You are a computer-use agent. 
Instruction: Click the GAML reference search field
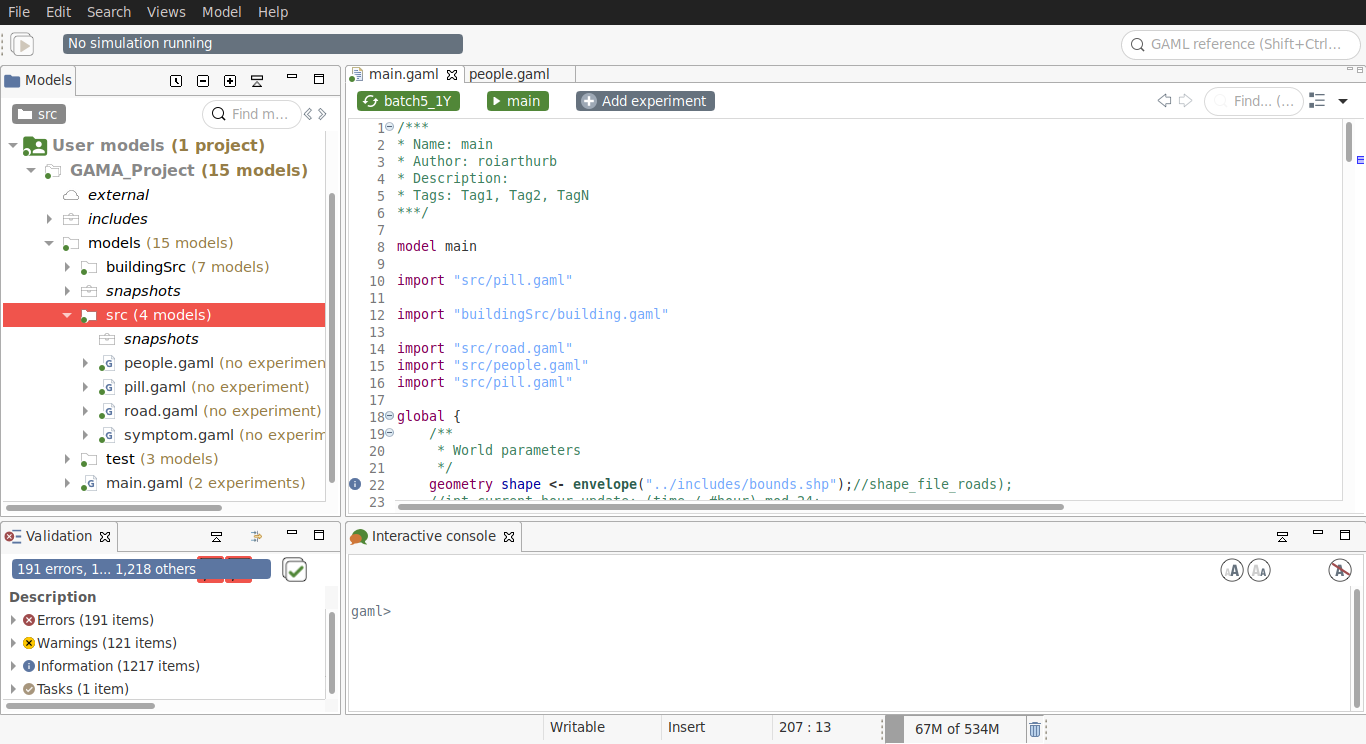(x=1241, y=44)
